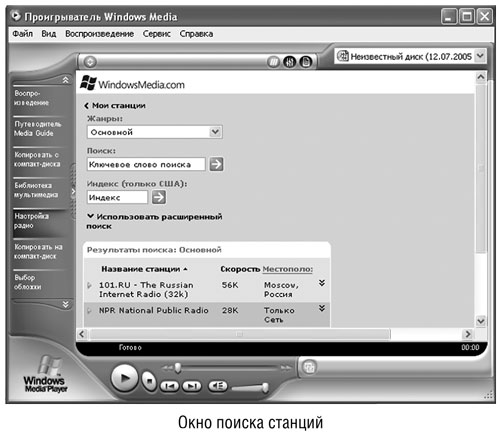Sort by Название станции column
The width and height of the screenshot is (500, 441).
click(144, 269)
